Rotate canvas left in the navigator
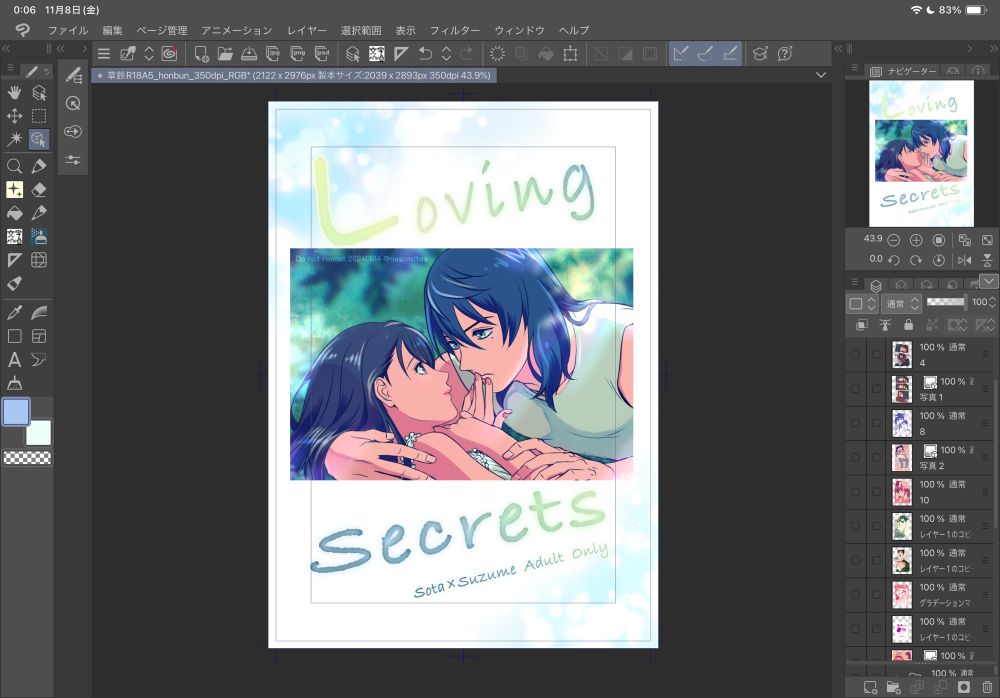Image resolution: width=1000 pixels, height=698 pixels. 893,260
